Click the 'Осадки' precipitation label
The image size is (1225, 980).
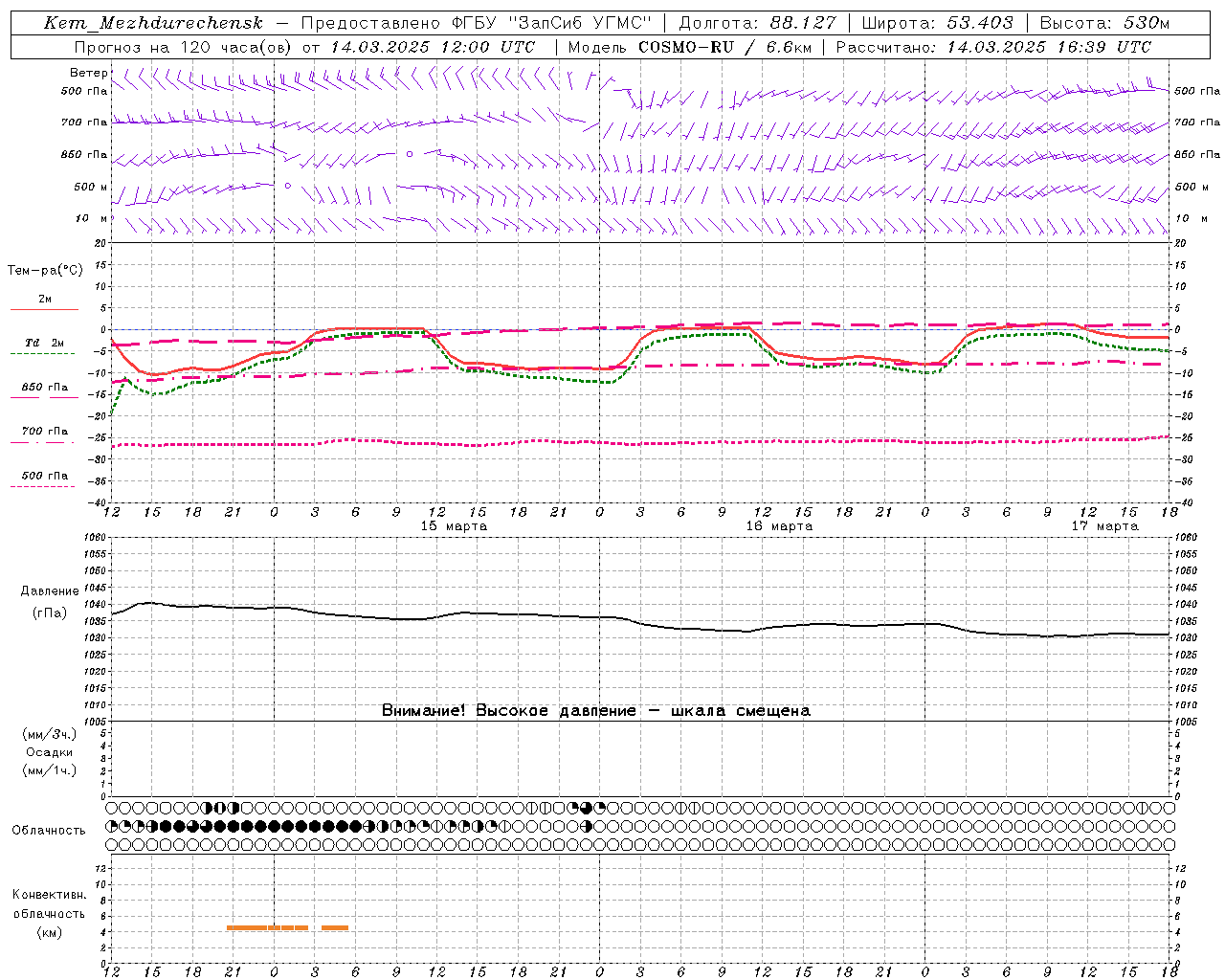tap(50, 752)
